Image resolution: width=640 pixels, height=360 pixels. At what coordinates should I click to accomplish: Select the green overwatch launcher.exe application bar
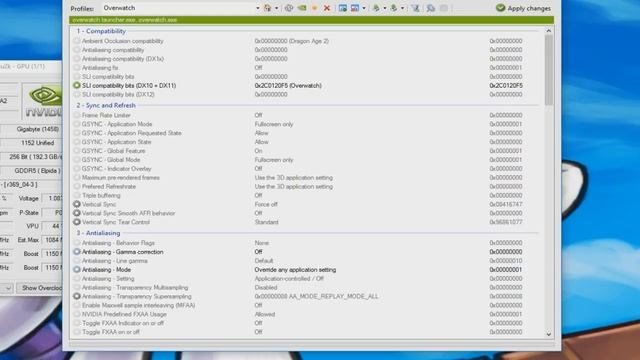[x=311, y=20]
